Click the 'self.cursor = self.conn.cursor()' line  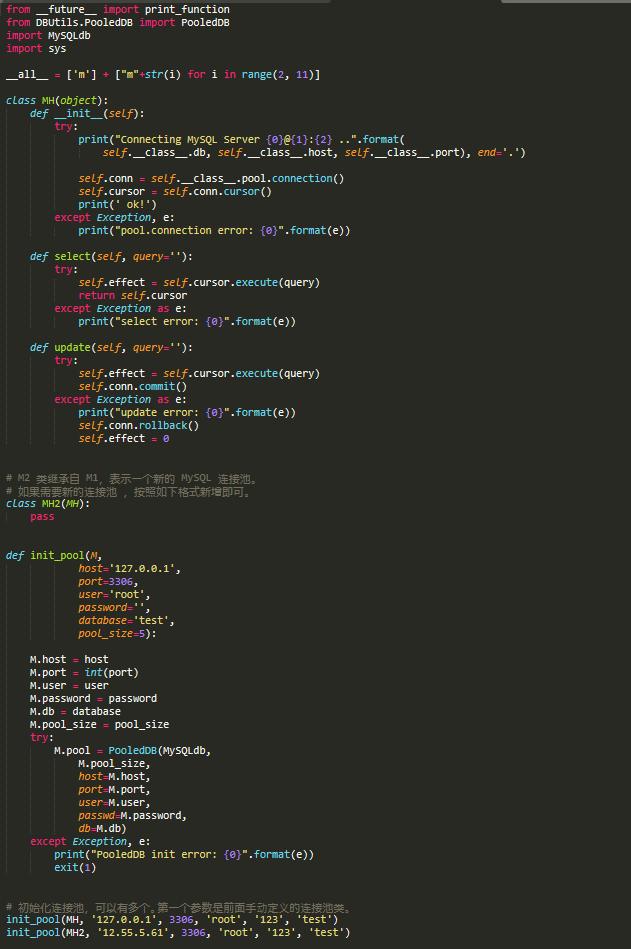(x=175, y=192)
